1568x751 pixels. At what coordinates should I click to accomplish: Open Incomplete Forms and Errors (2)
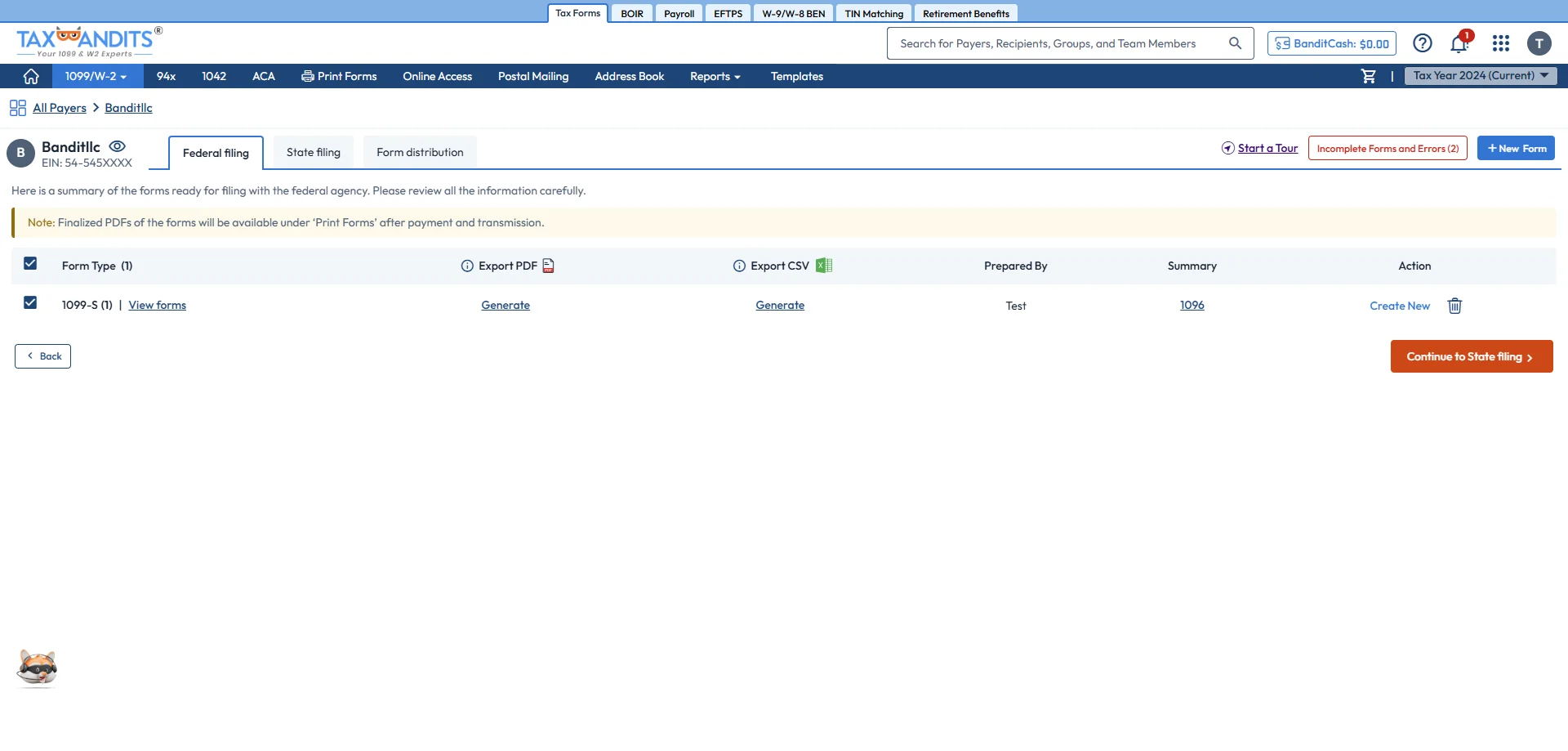click(x=1388, y=148)
